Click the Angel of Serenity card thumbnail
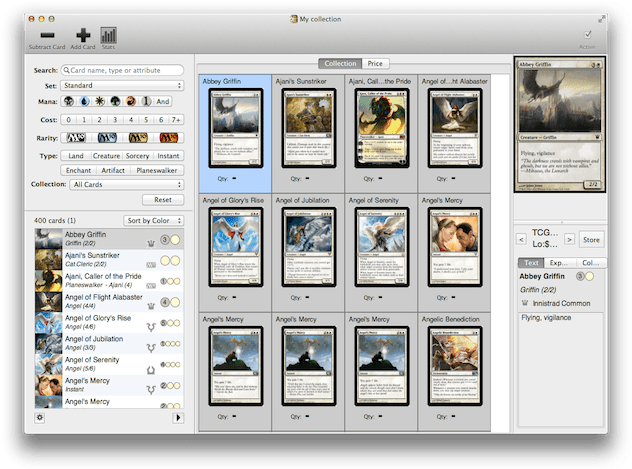 pos(382,247)
